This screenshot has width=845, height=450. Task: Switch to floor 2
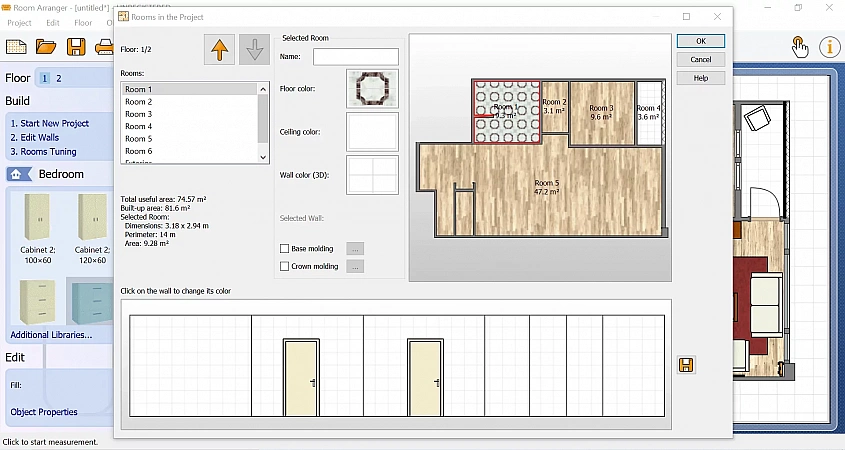pos(58,78)
